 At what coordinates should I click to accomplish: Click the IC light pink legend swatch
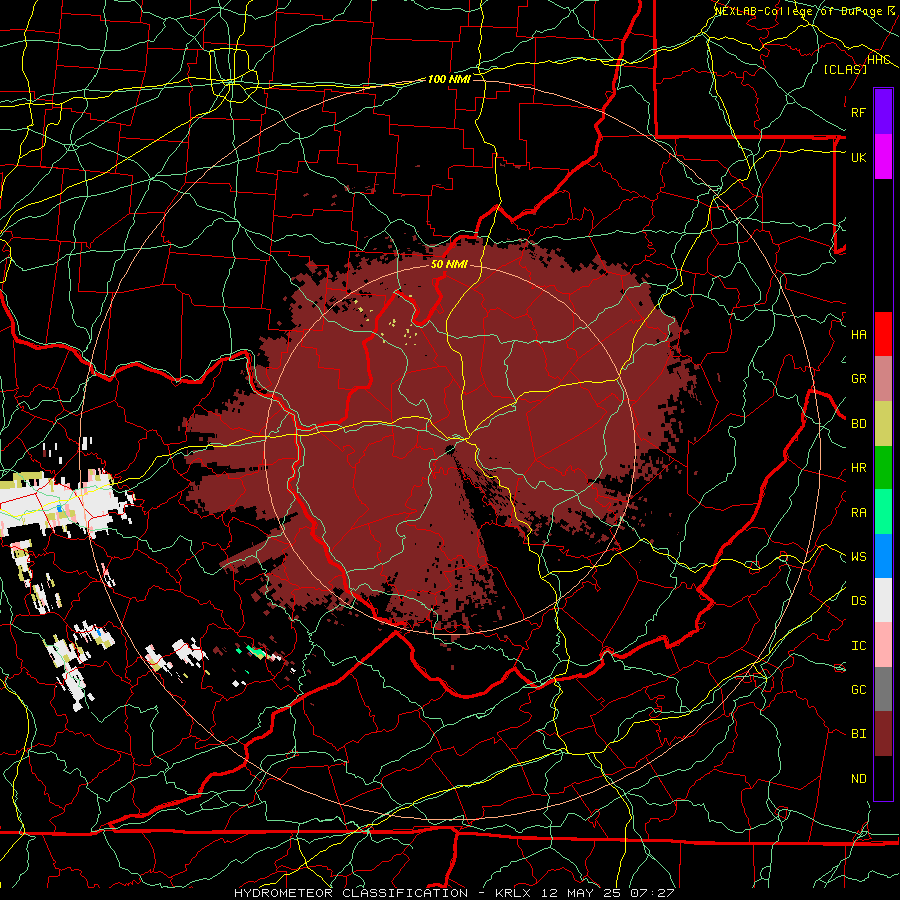[x=883, y=645]
